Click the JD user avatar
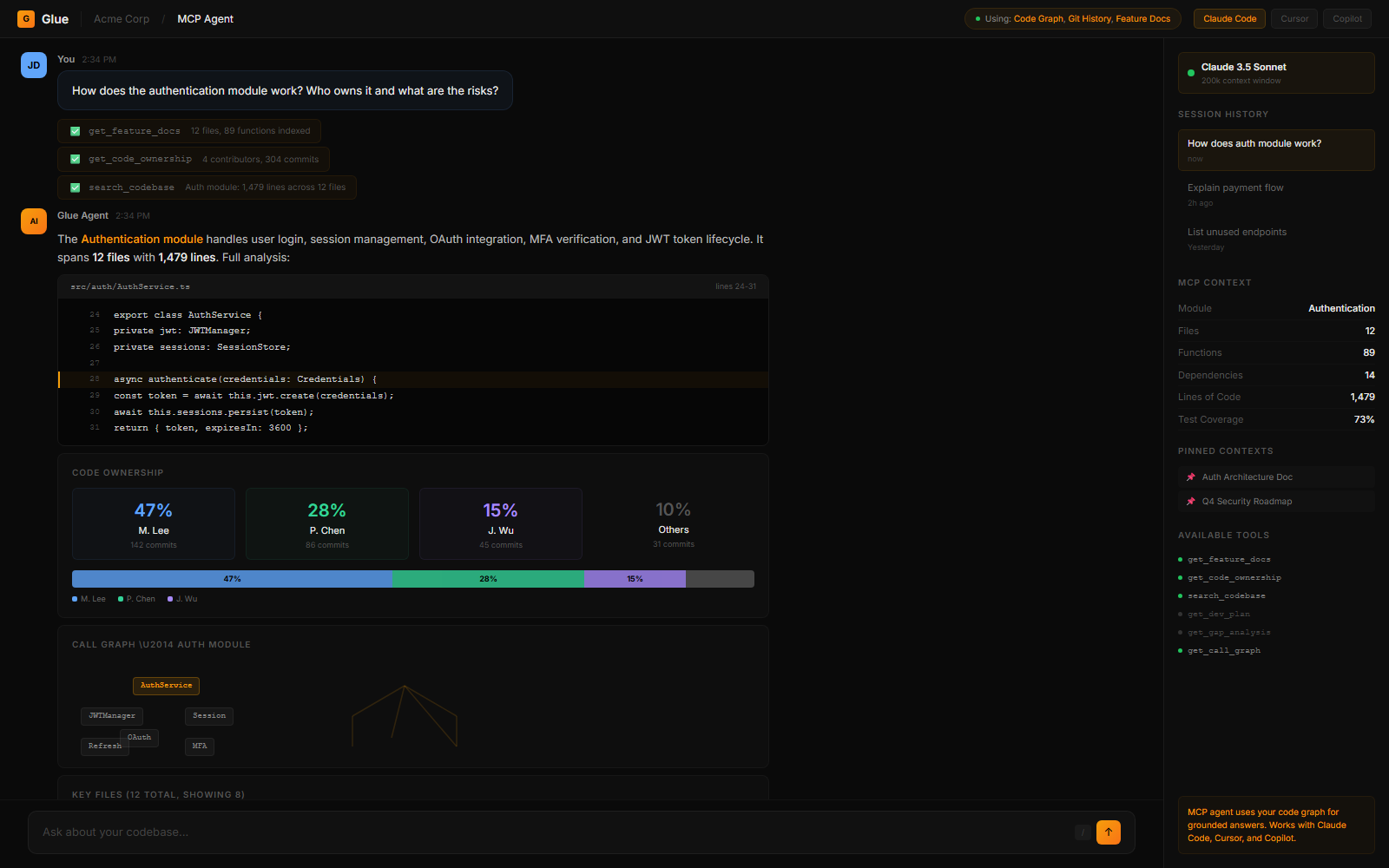The height and width of the screenshot is (868, 1389). coord(34,65)
